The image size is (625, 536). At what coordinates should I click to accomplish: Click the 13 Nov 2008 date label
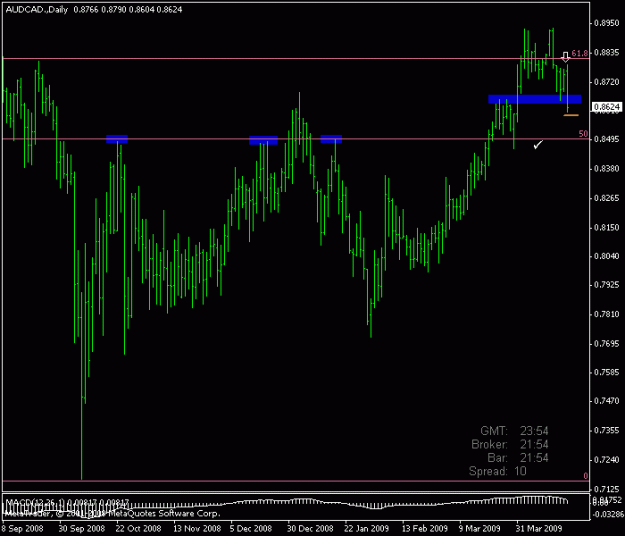tap(197, 528)
